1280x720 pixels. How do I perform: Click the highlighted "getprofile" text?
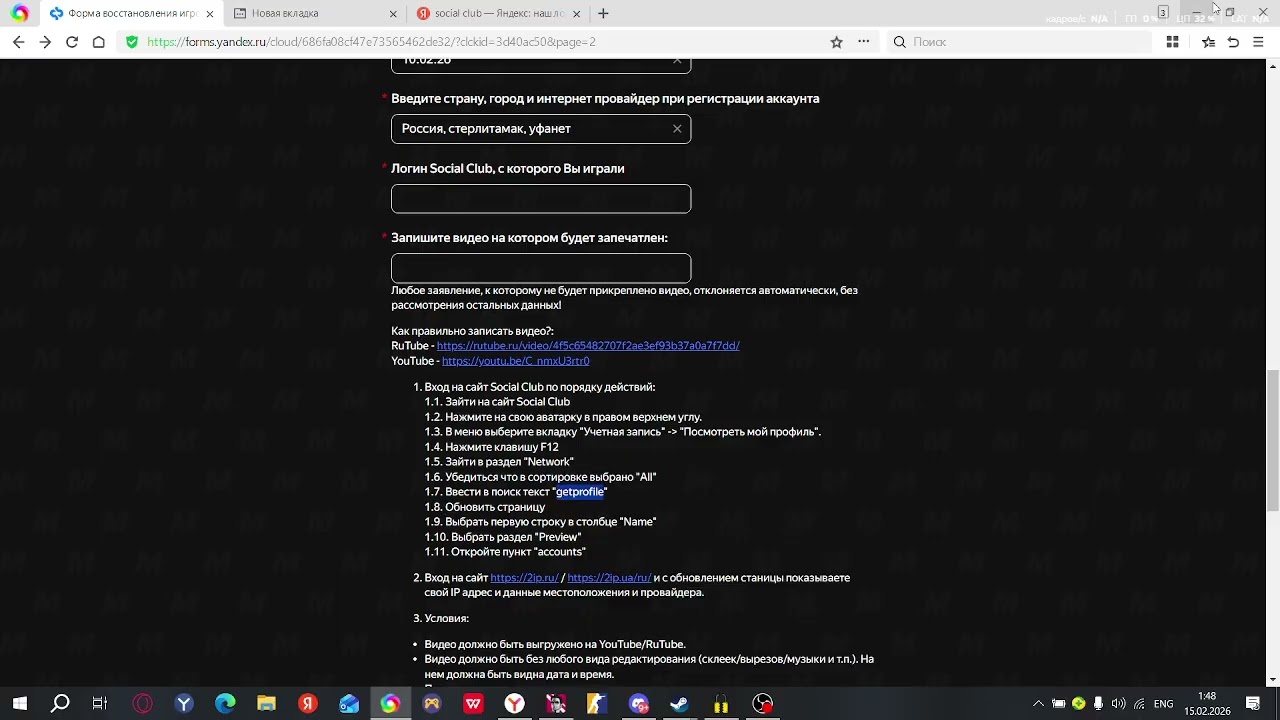pos(580,492)
